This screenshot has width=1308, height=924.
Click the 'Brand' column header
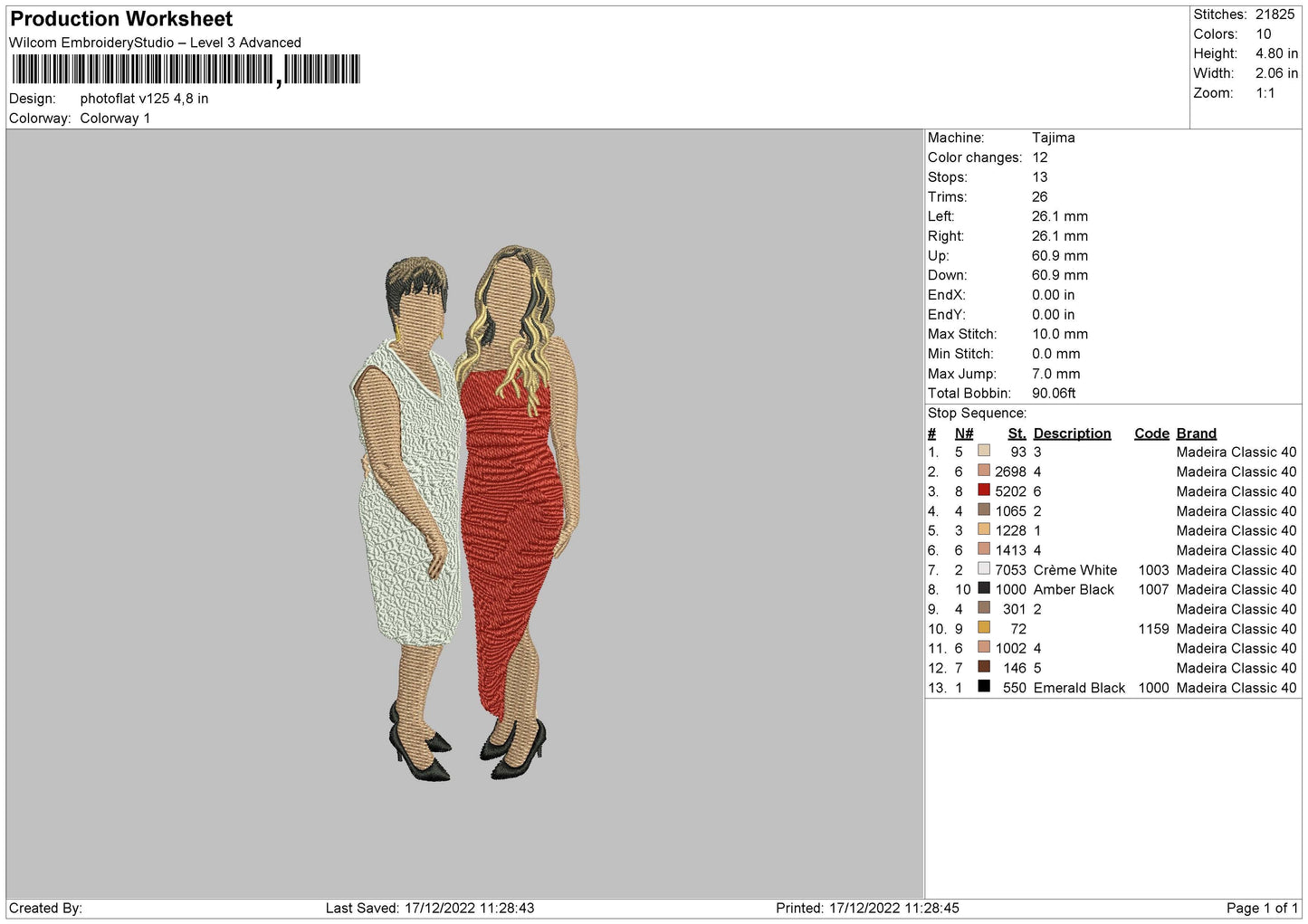click(x=1196, y=433)
